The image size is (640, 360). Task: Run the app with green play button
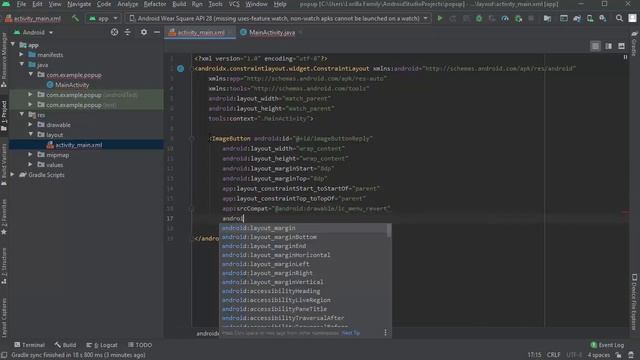(x=440, y=18)
